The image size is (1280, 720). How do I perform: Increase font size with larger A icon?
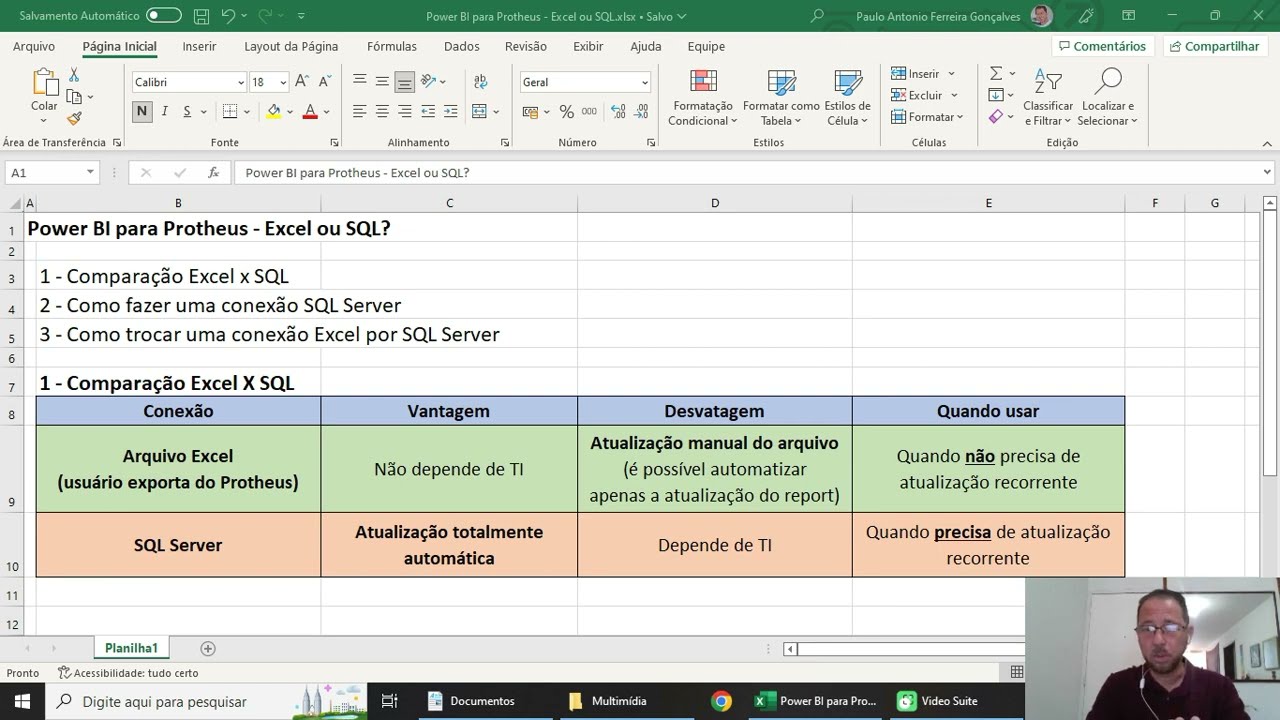pos(304,82)
